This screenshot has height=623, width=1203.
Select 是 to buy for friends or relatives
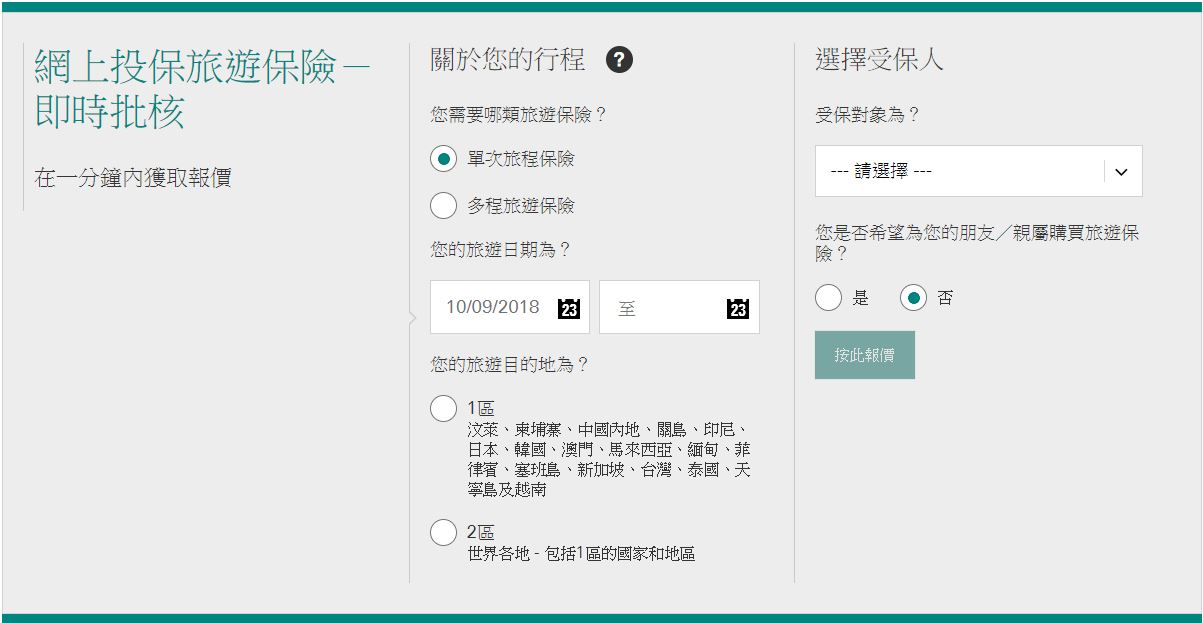pyautogui.click(x=828, y=298)
